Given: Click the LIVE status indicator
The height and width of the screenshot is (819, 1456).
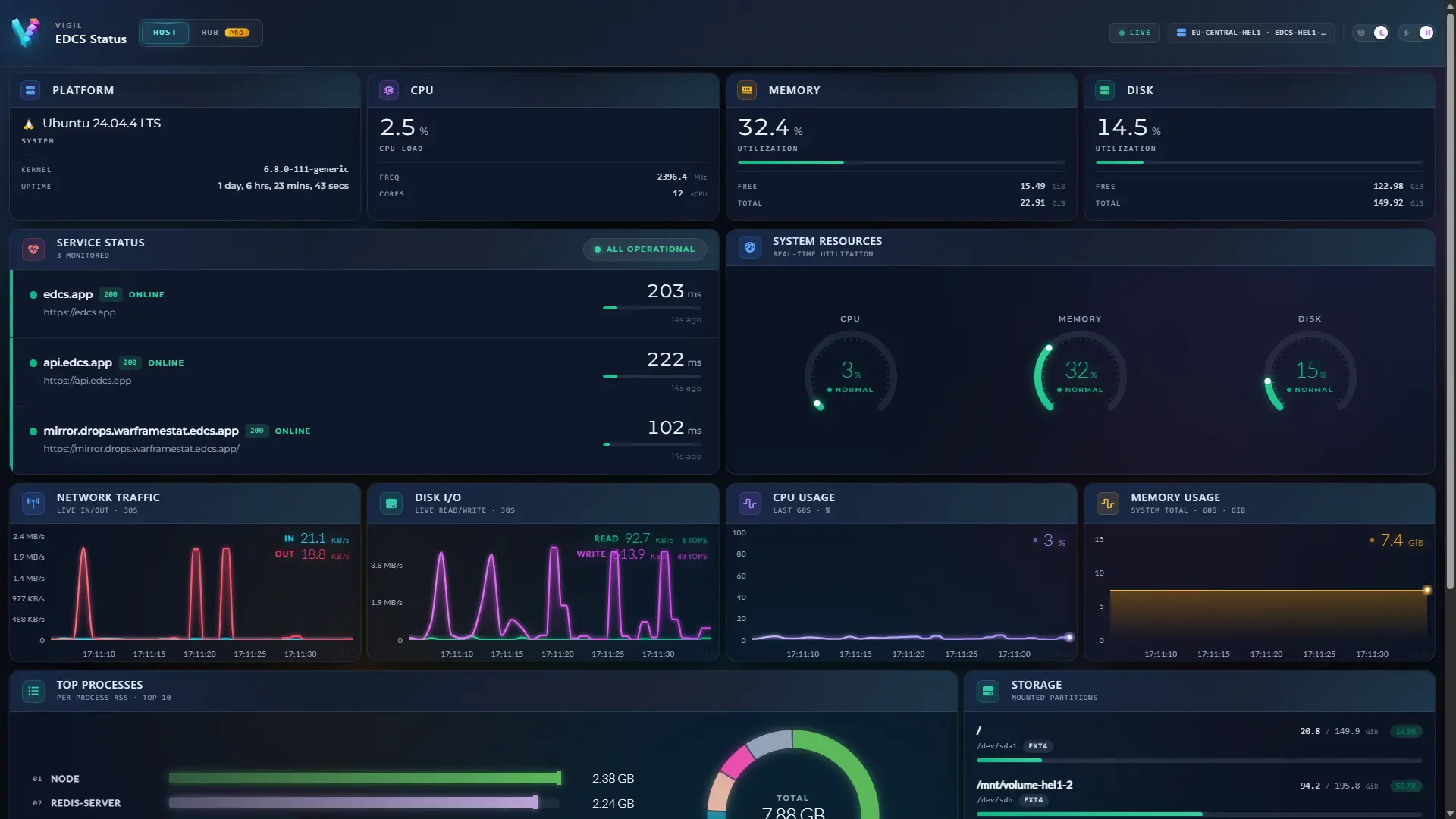Looking at the screenshot, I should point(1134,33).
